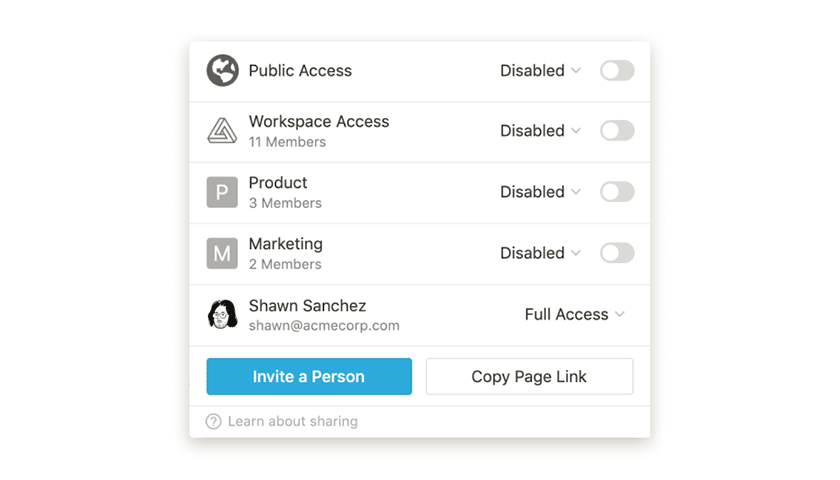
Task: Expand the Workspace Access Disabled dropdown
Action: pyautogui.click(x=540, y=131)
